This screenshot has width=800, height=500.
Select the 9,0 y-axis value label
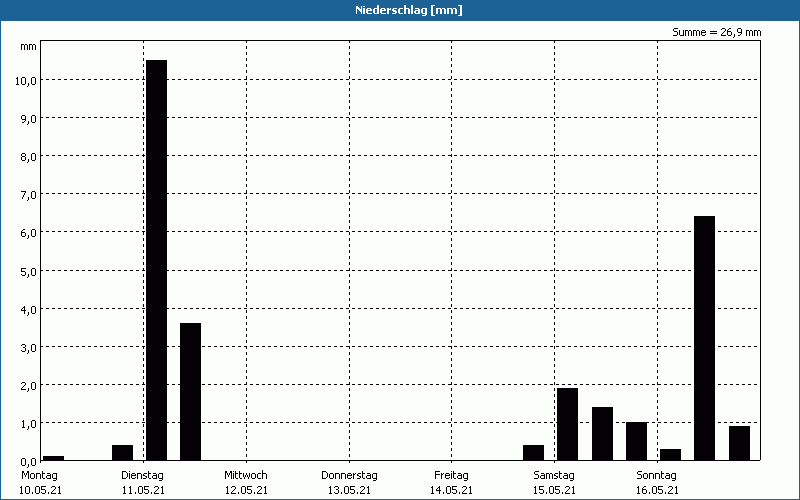[x=28, y=118]
